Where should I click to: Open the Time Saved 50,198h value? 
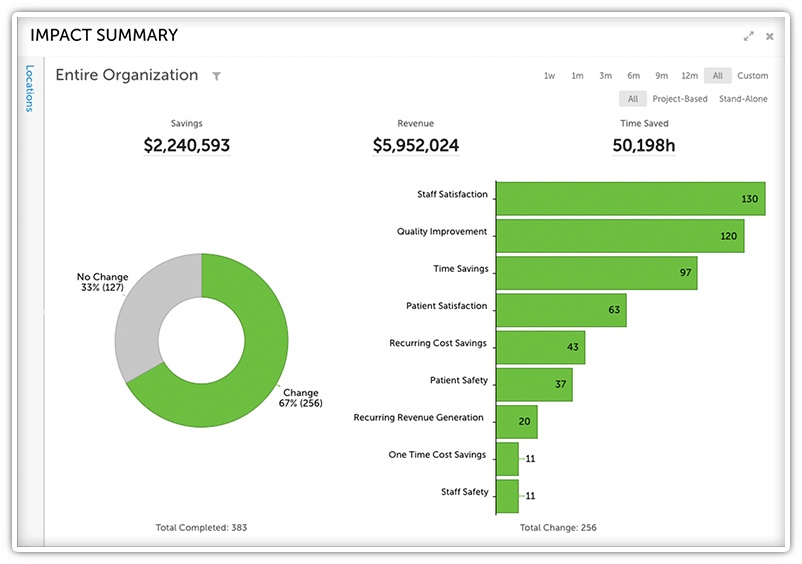644,146
